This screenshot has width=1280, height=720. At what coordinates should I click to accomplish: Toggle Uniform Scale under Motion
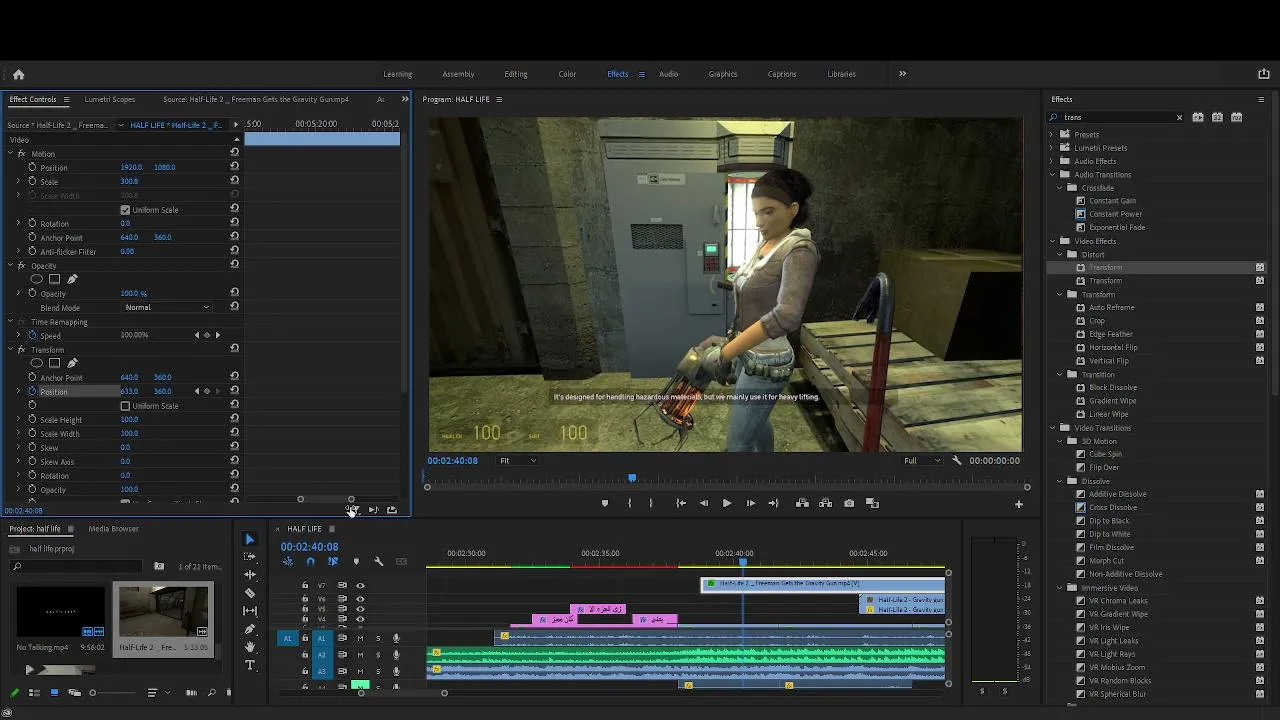pos(125,210)
